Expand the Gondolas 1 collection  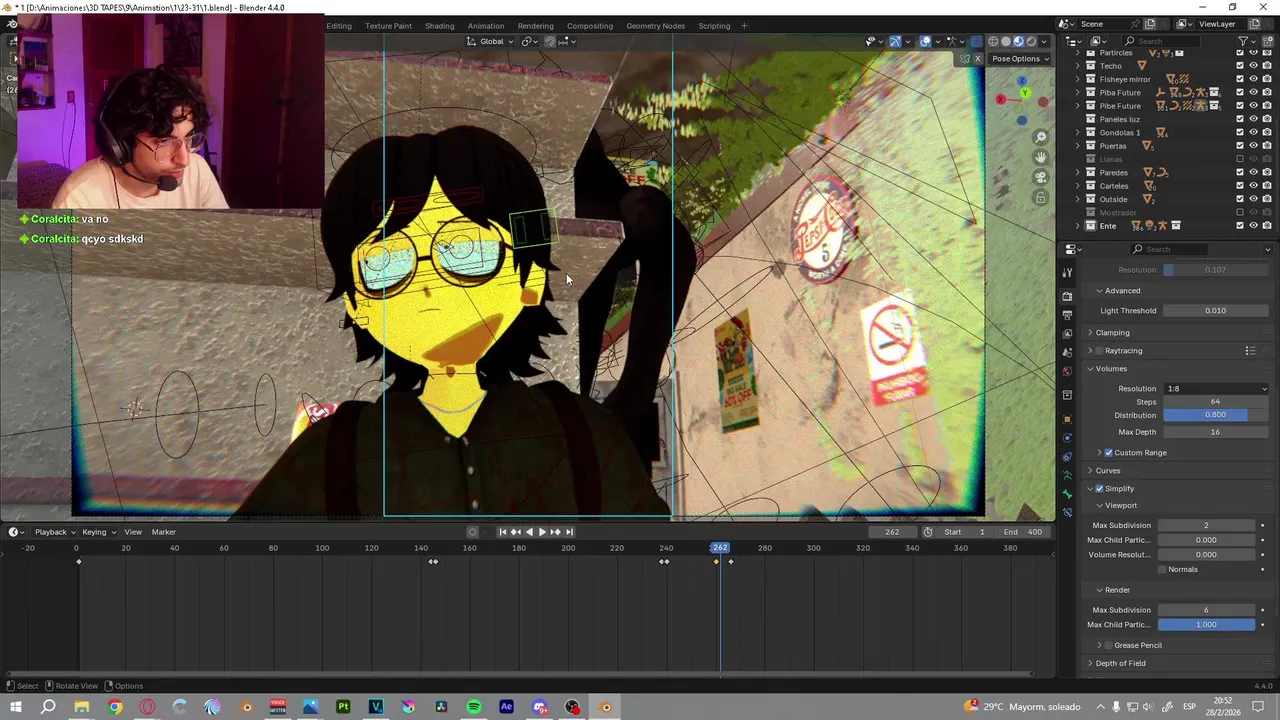[1078, 133]
